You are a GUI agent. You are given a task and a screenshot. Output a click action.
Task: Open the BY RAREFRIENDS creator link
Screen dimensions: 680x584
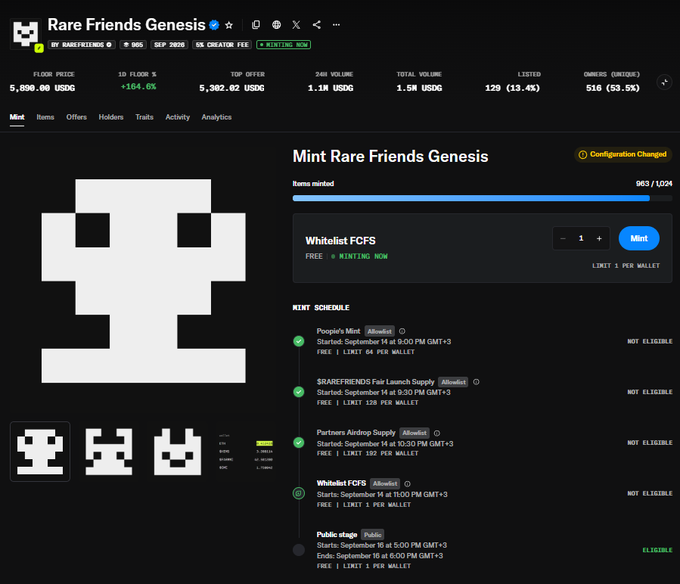point(82,45)
